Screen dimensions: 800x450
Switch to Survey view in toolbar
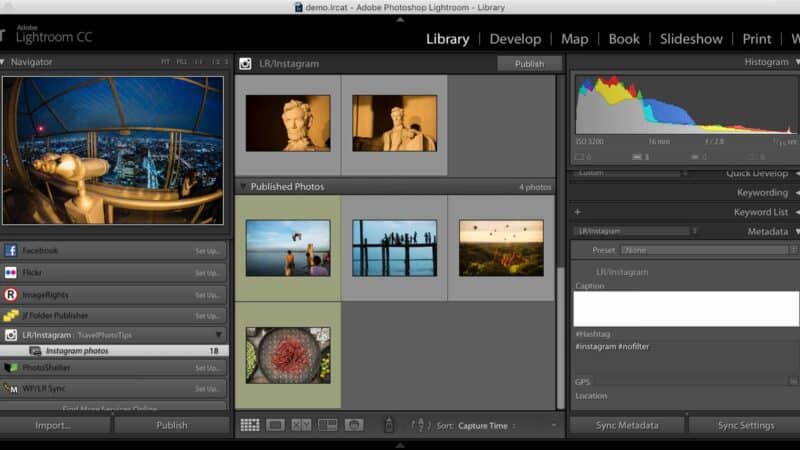tap(328, 425)
